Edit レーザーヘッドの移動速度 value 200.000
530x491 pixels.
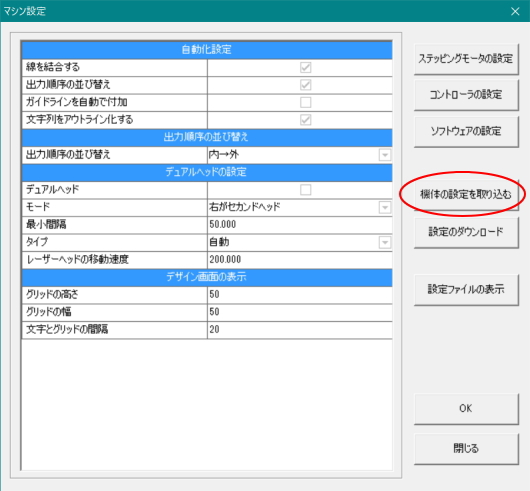300,260
